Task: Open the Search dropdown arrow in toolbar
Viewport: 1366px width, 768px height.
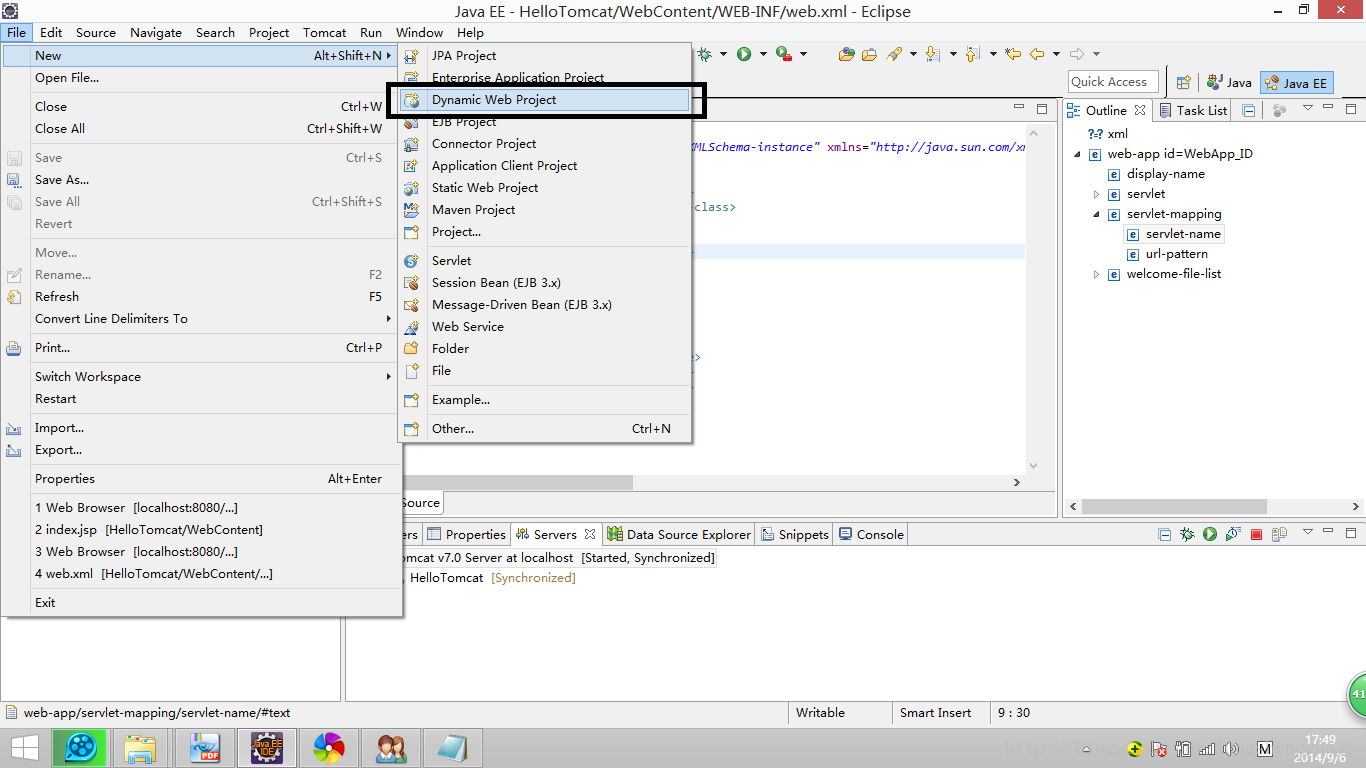Action: 912,54
